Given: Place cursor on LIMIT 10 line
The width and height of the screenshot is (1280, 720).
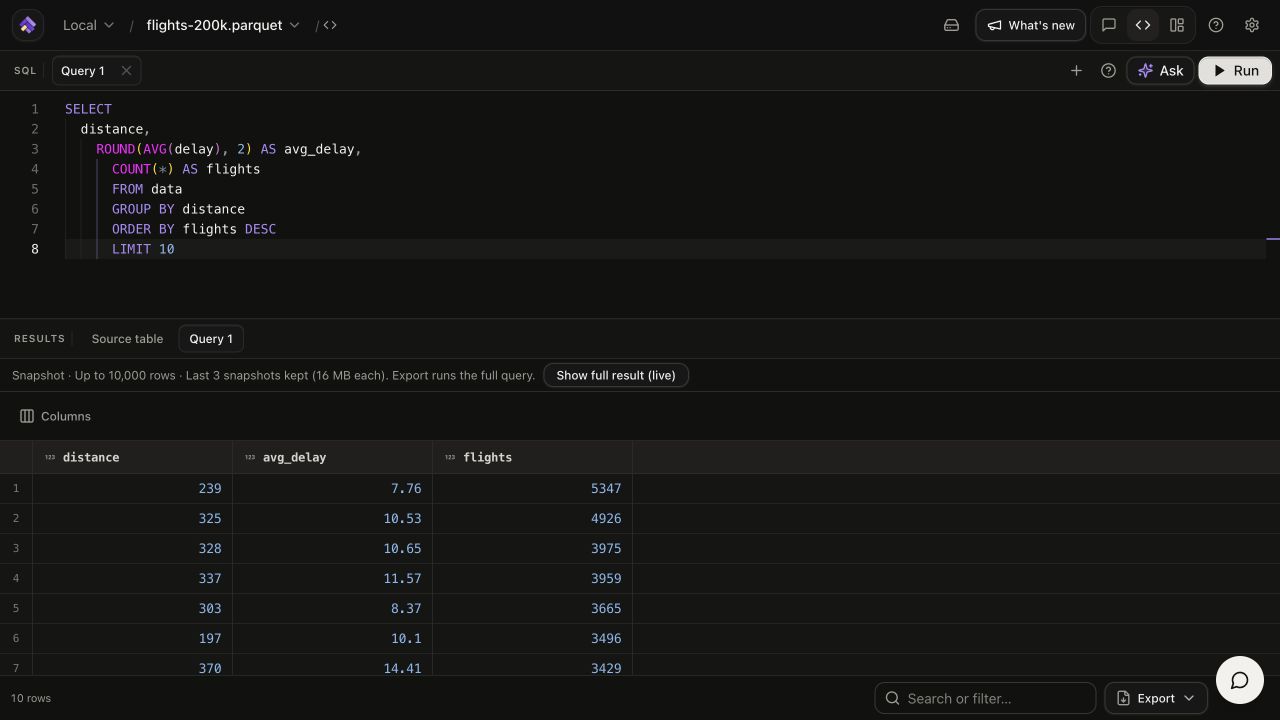Looking at the screenshot, I should pos(143,249).
